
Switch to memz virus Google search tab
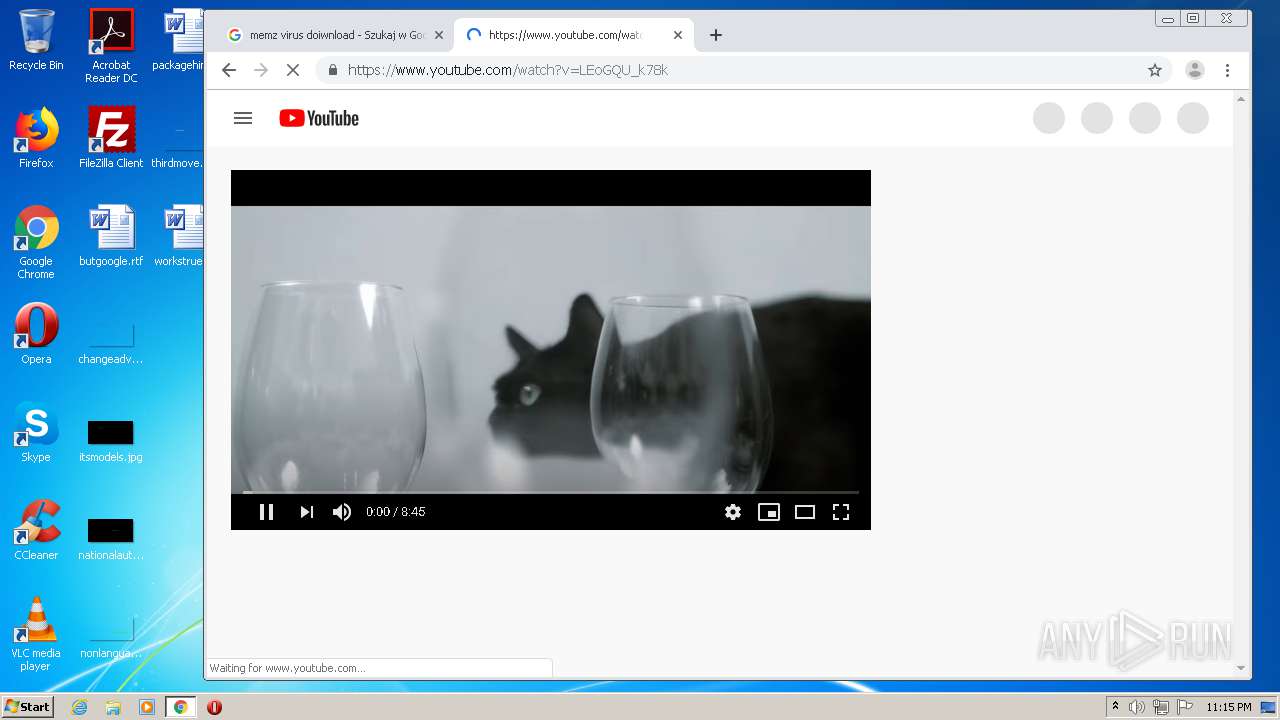pyautogui.click(x=335, y=35)
